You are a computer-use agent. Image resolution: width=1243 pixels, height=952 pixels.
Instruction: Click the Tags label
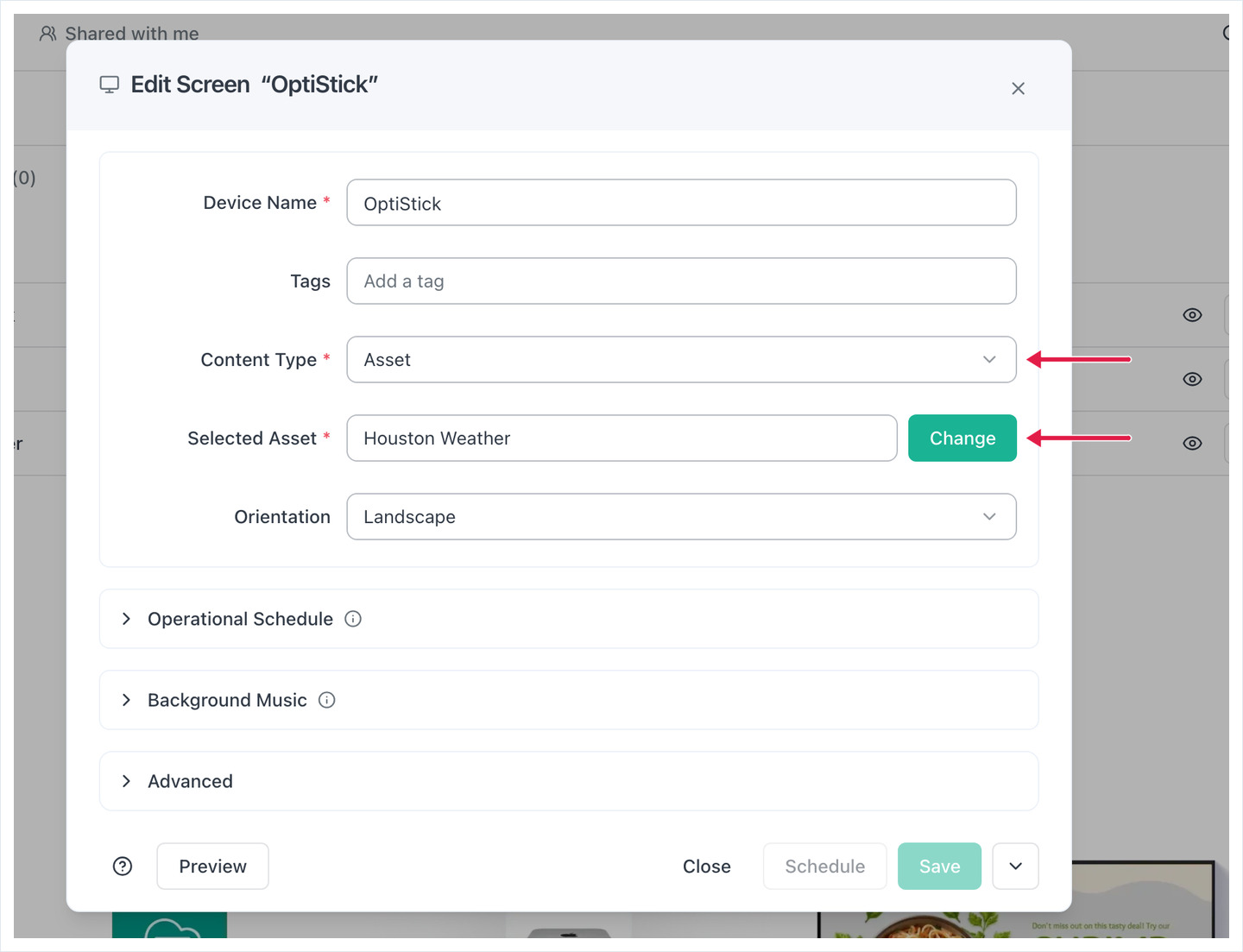pos(311,281)
